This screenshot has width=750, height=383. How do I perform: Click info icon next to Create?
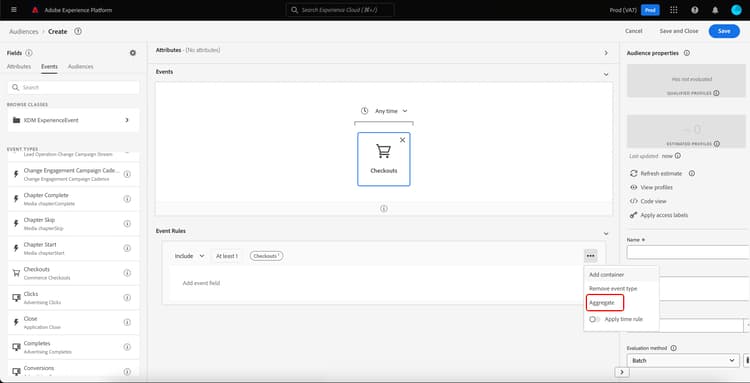click(78, 31)
